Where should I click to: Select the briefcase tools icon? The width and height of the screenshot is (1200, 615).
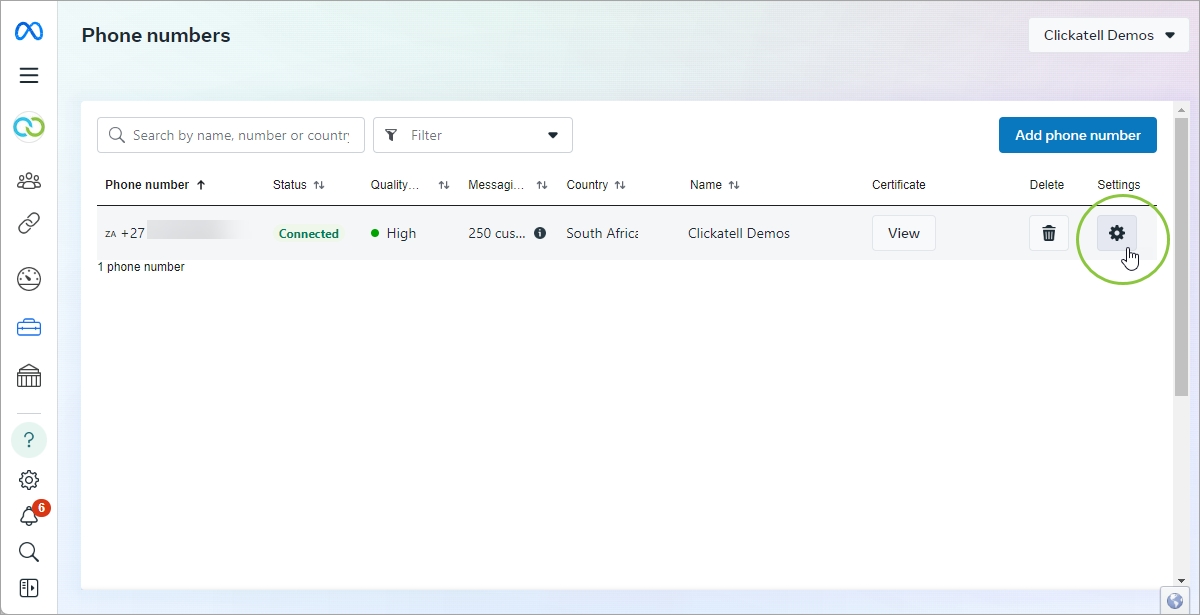click(29, 328)
